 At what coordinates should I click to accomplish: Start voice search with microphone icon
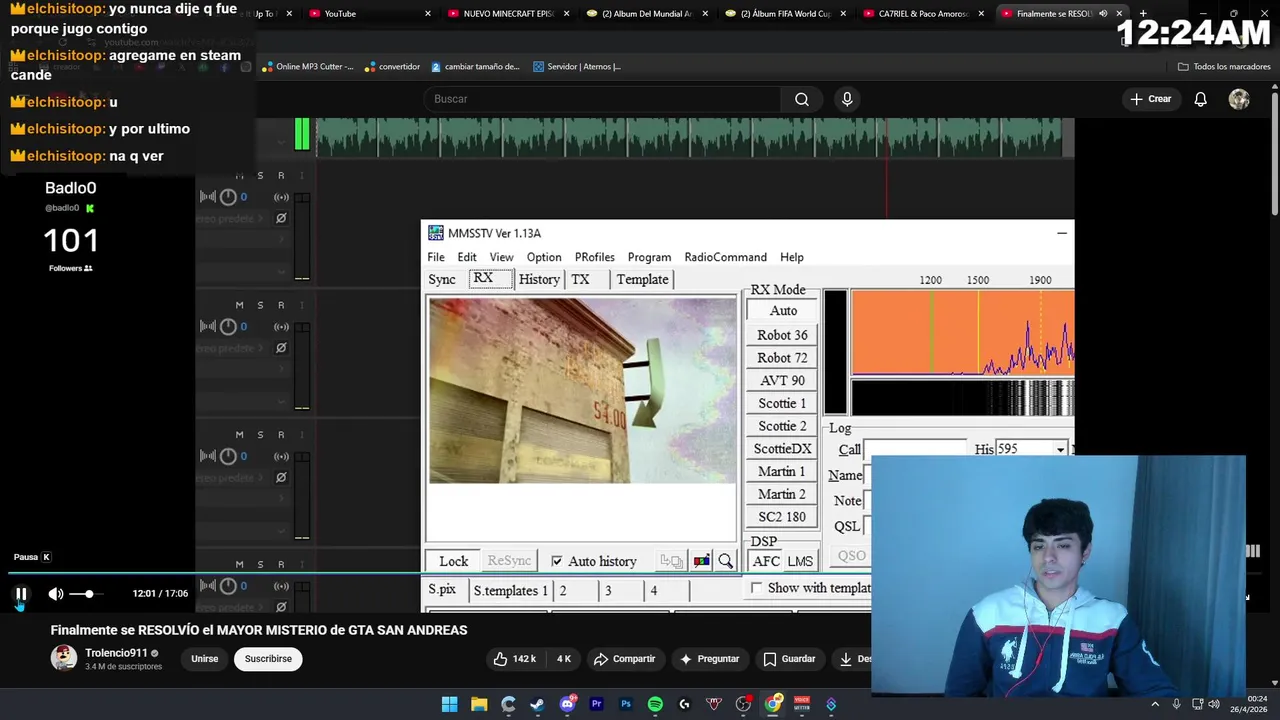tap(847, 99)
